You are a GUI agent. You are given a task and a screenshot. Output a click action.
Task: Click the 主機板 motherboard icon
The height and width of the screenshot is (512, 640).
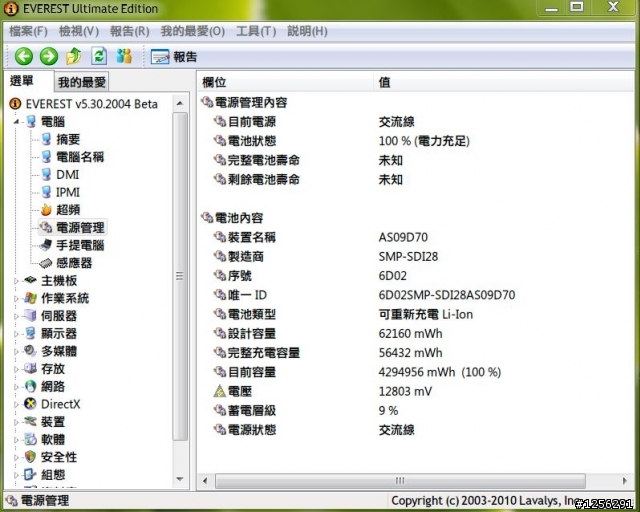[x=31, y=280]
